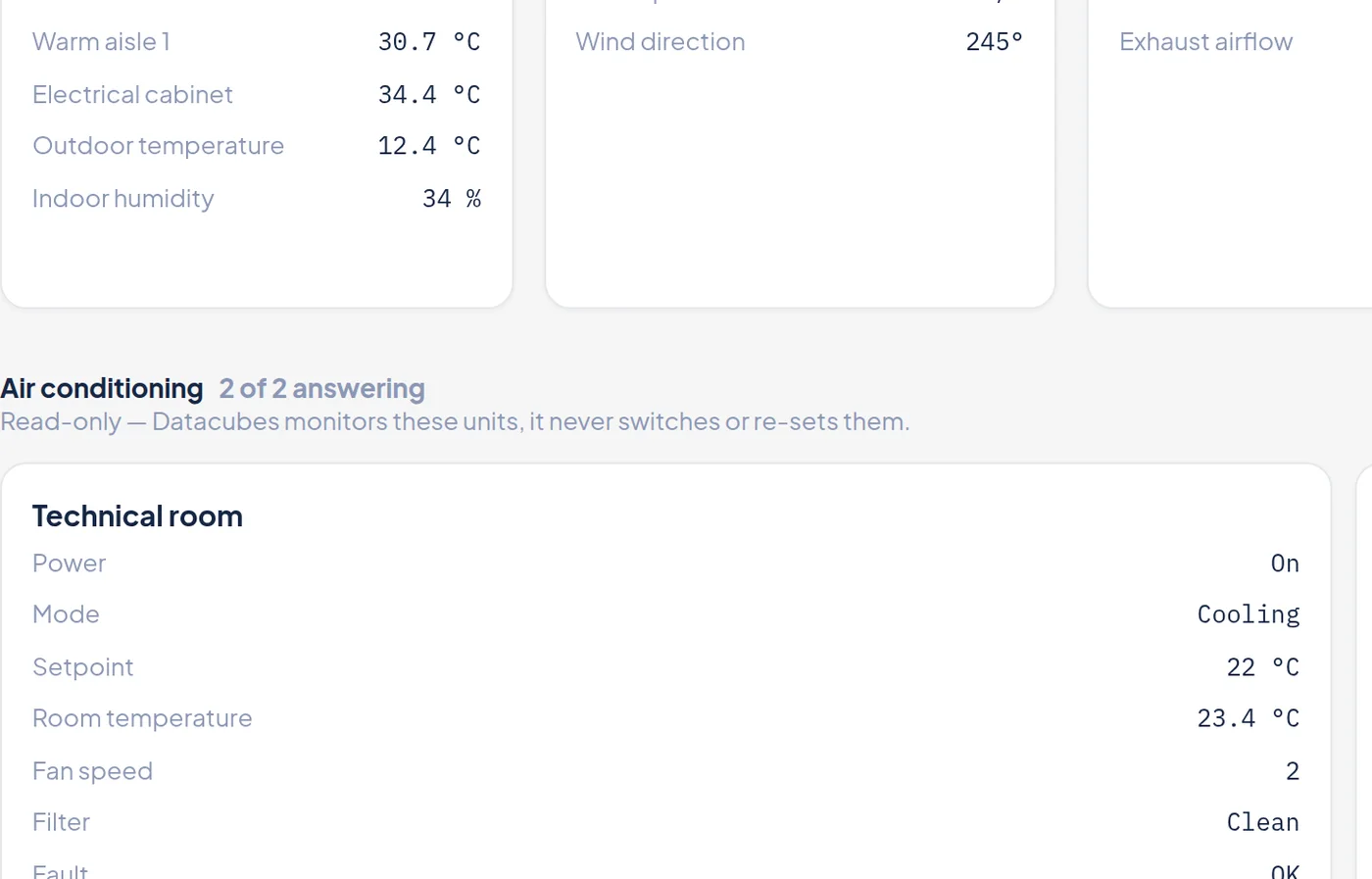The image size is (1372, 879).
Task: Click the Setpoint 22 °C value
Action: click(x=1263, y=667)
